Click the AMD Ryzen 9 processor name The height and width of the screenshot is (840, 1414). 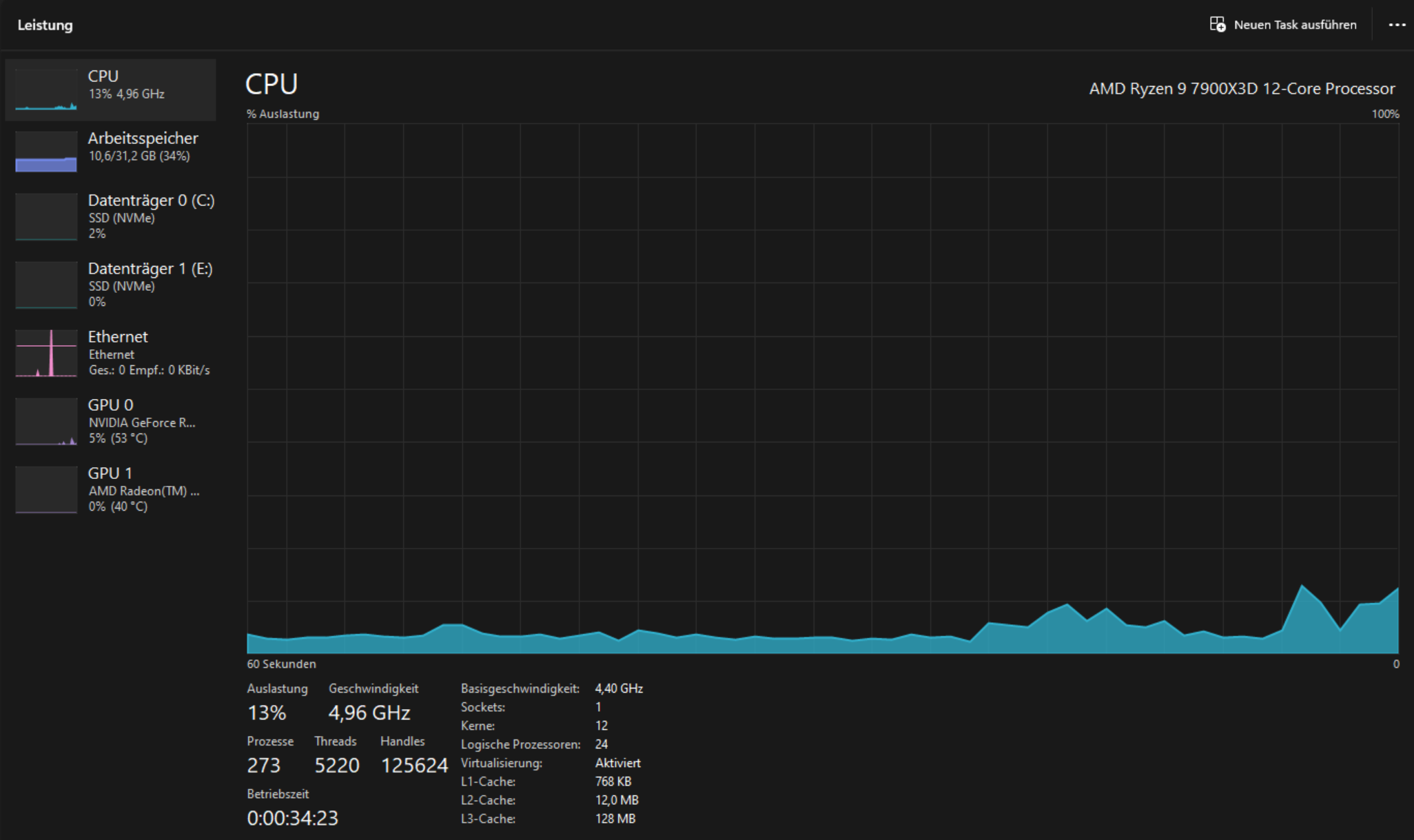1241,89
